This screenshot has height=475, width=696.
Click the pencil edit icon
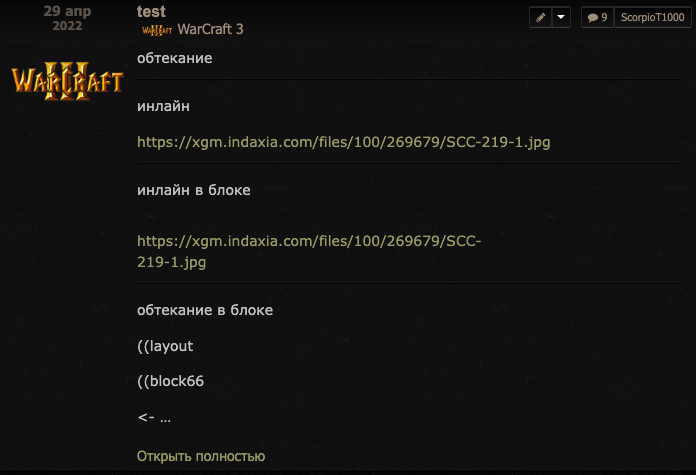[541, 17]
